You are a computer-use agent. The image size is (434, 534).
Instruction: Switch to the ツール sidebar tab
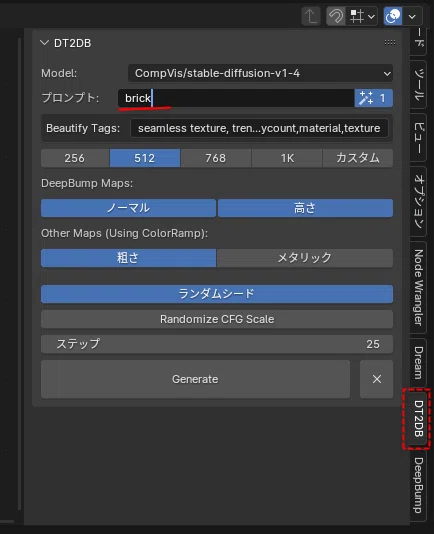(419, 84)
